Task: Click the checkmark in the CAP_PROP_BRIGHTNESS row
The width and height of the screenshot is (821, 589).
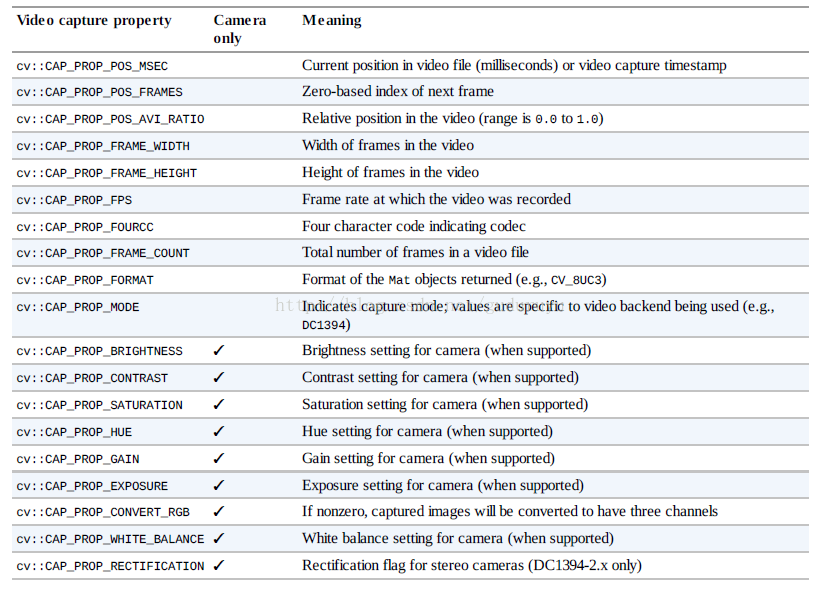Action: 219,351
